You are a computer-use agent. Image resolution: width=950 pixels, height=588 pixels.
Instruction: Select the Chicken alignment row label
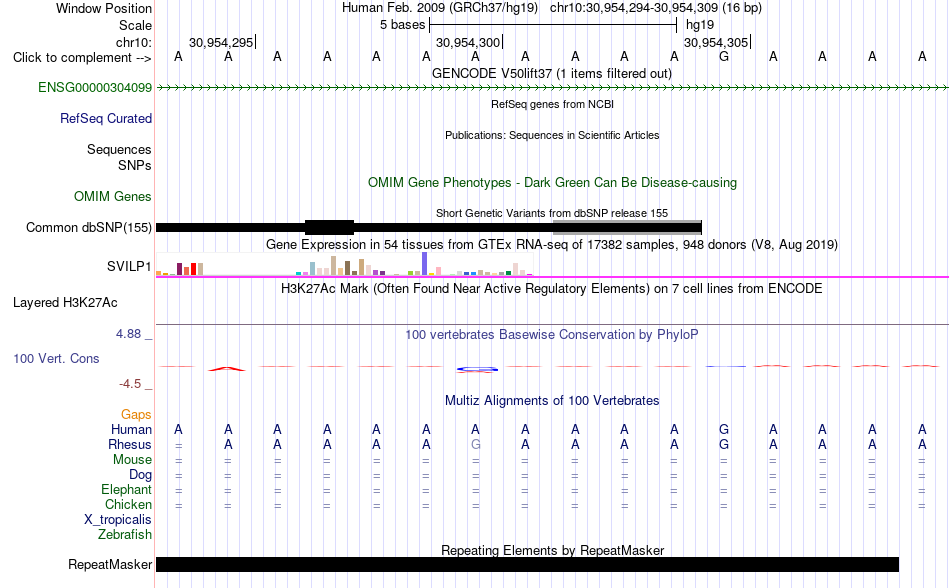click(x=128, y=504)
